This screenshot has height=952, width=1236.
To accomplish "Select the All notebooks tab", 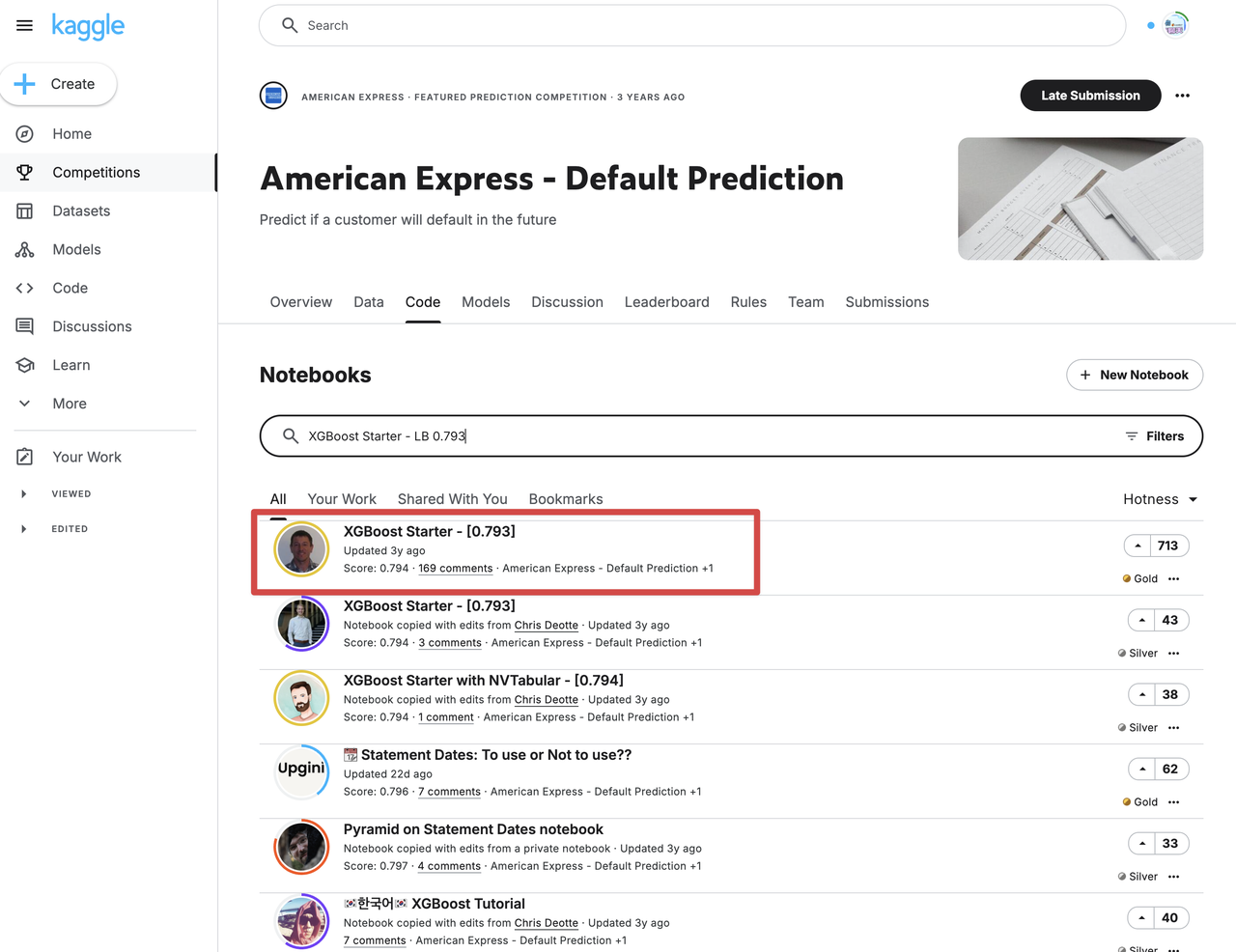I will (x=278, y=499).
